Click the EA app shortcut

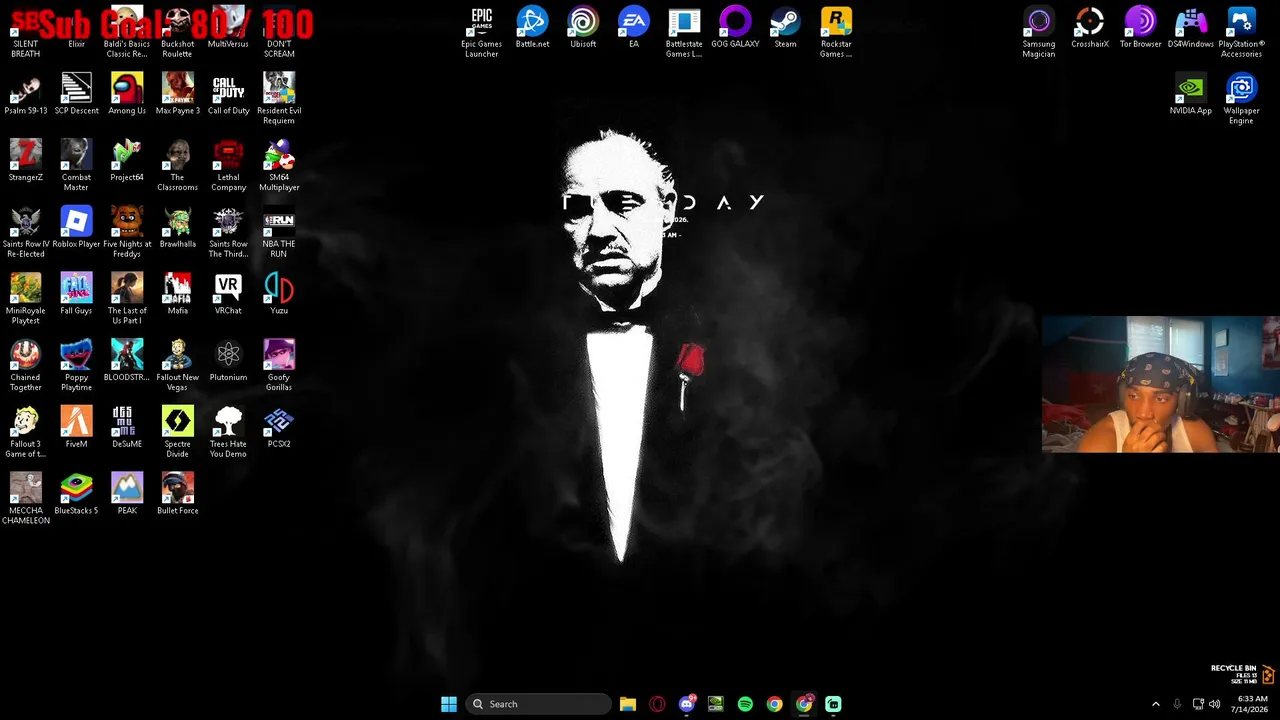tap(633, 28)
